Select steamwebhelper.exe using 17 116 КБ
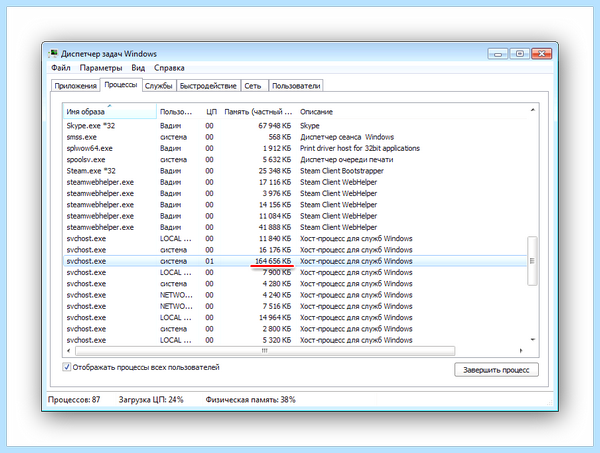 tap(295, 182)
